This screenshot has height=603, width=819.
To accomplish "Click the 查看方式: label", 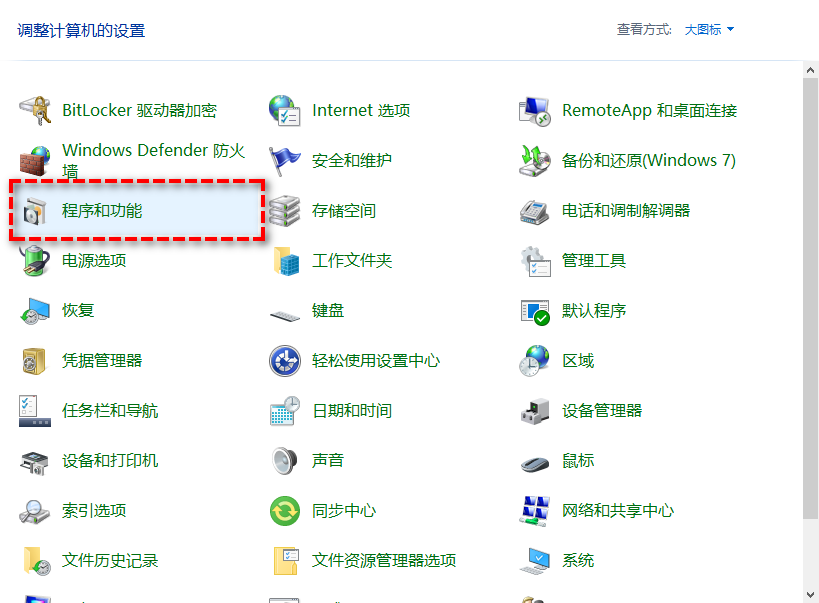I will coord(644,30).
